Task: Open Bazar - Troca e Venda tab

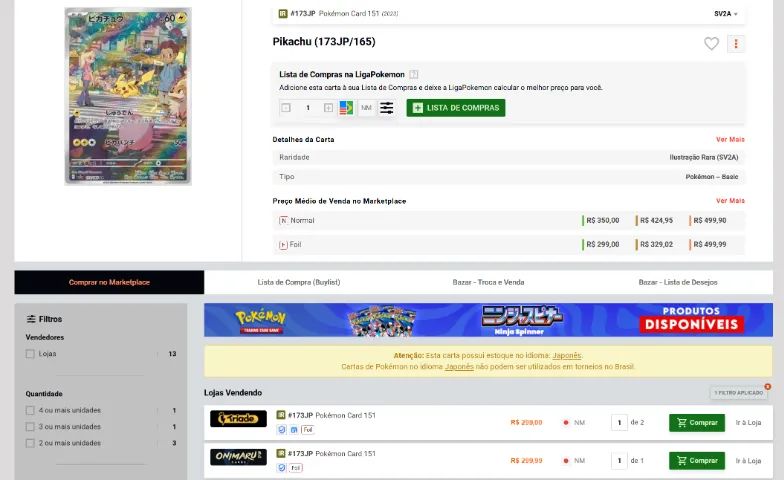Action: [x=488, y=282]
